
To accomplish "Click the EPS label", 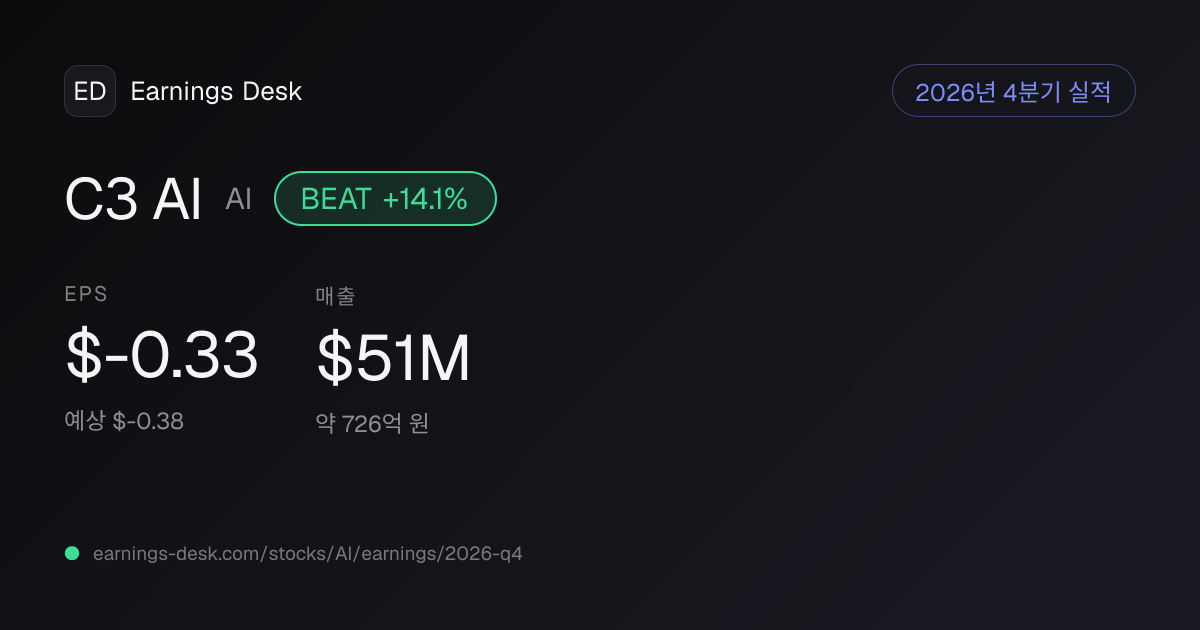I will click(86, 294).
